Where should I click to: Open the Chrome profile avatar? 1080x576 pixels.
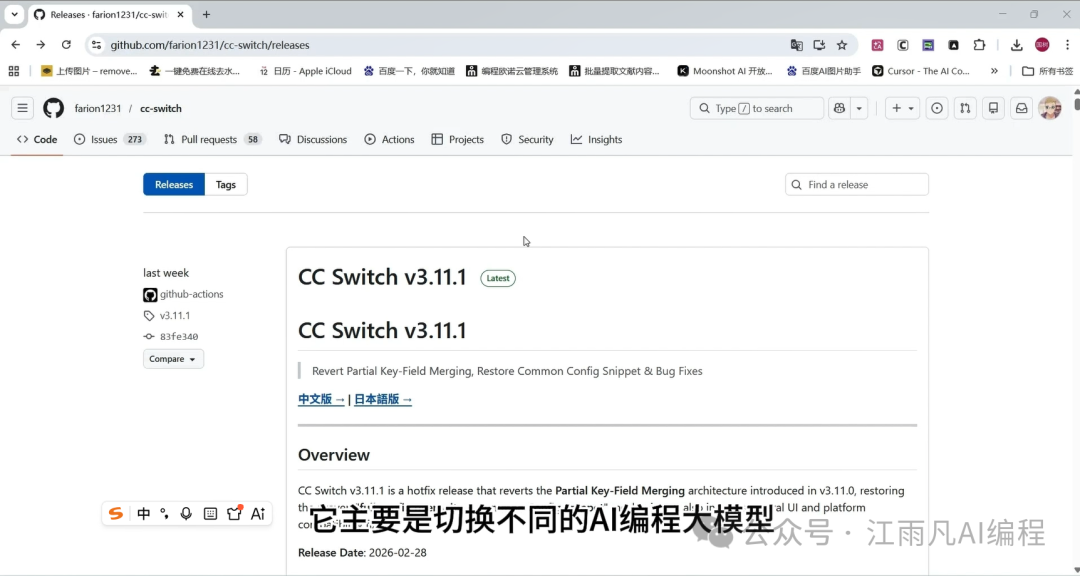coord(1042,45)
